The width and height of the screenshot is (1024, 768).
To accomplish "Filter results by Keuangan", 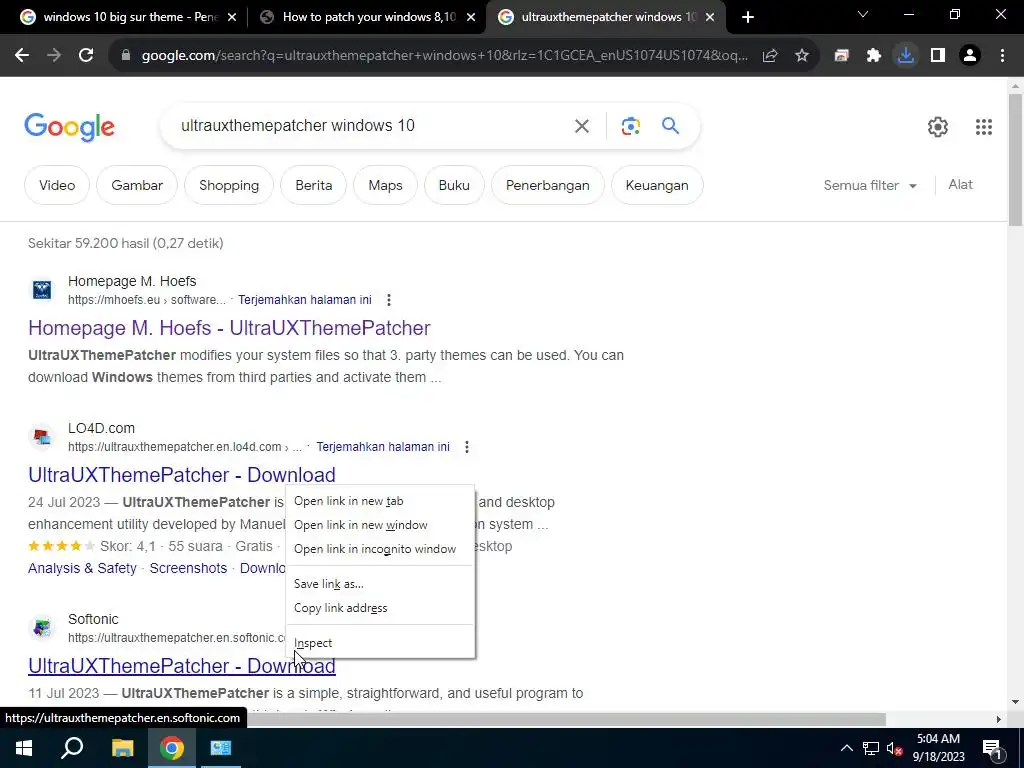I will 657,185.
